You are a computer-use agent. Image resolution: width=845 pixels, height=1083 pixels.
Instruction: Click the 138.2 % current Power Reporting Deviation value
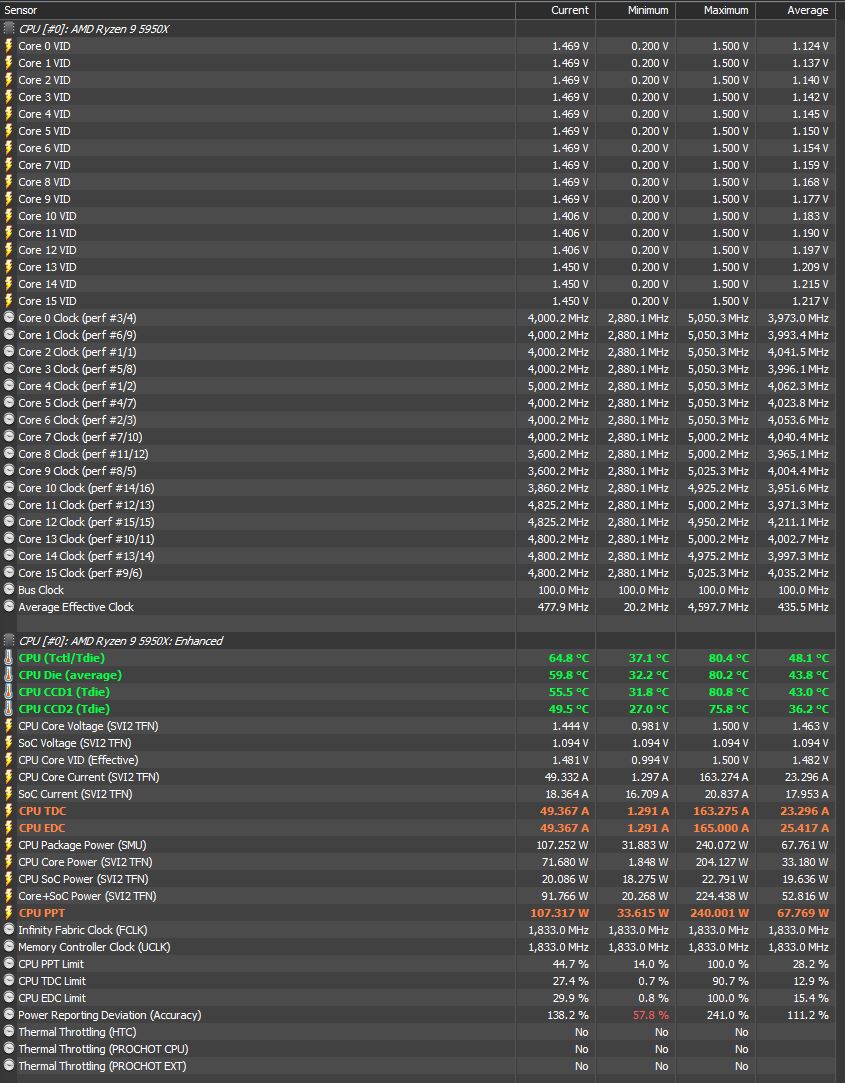569,1015
